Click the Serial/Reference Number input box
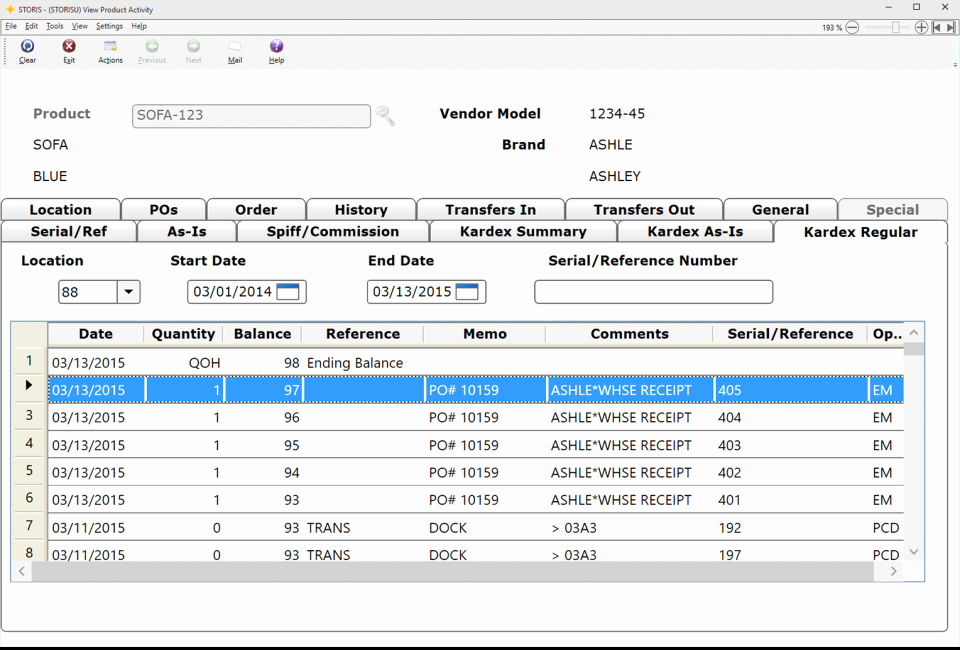The width and height of the screenshot is (960, 650). pyautogui.click(x=653, y=292)
